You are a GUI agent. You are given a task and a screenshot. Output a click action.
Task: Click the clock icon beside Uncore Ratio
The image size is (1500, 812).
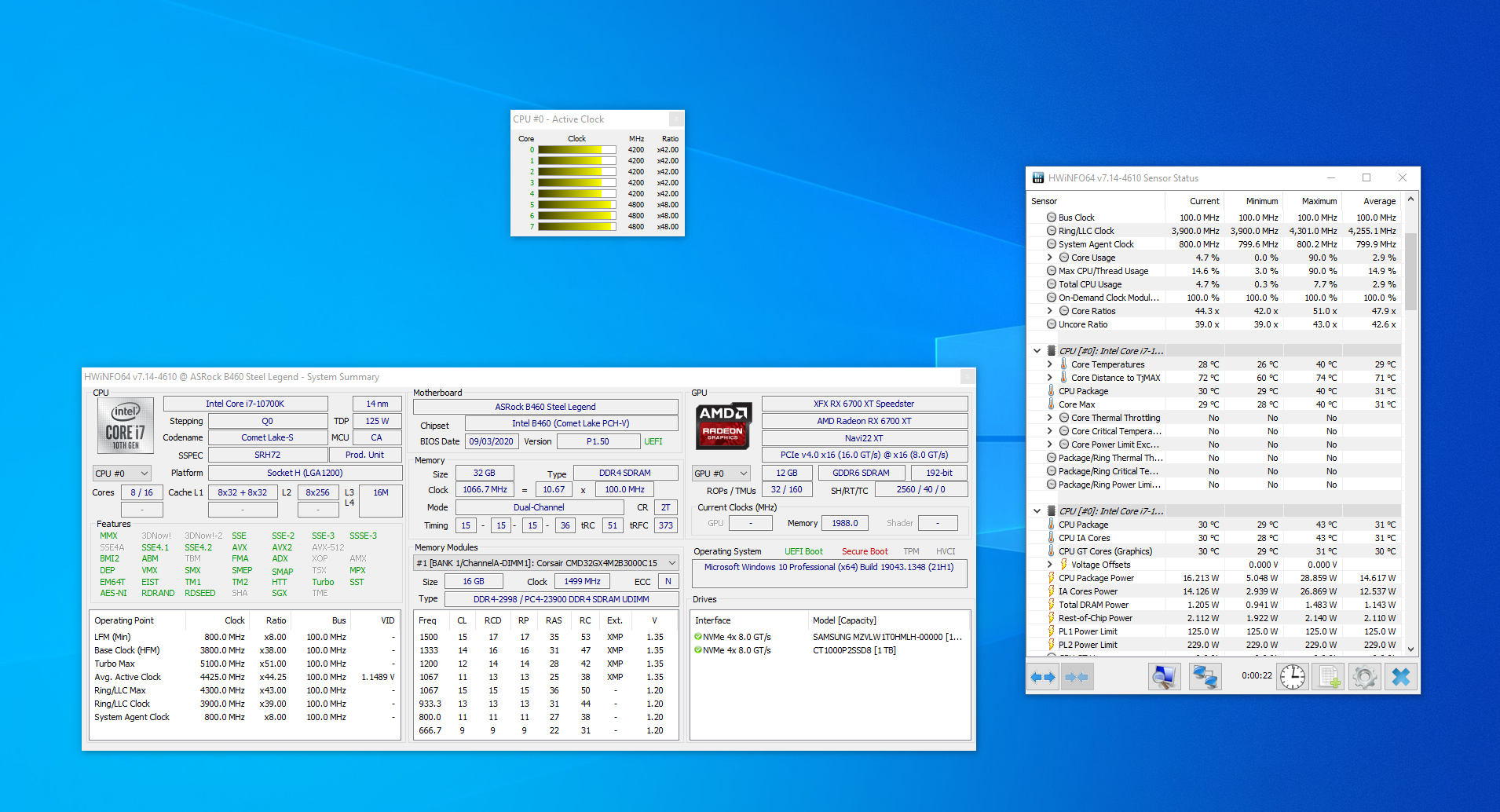click(1052, 324)
